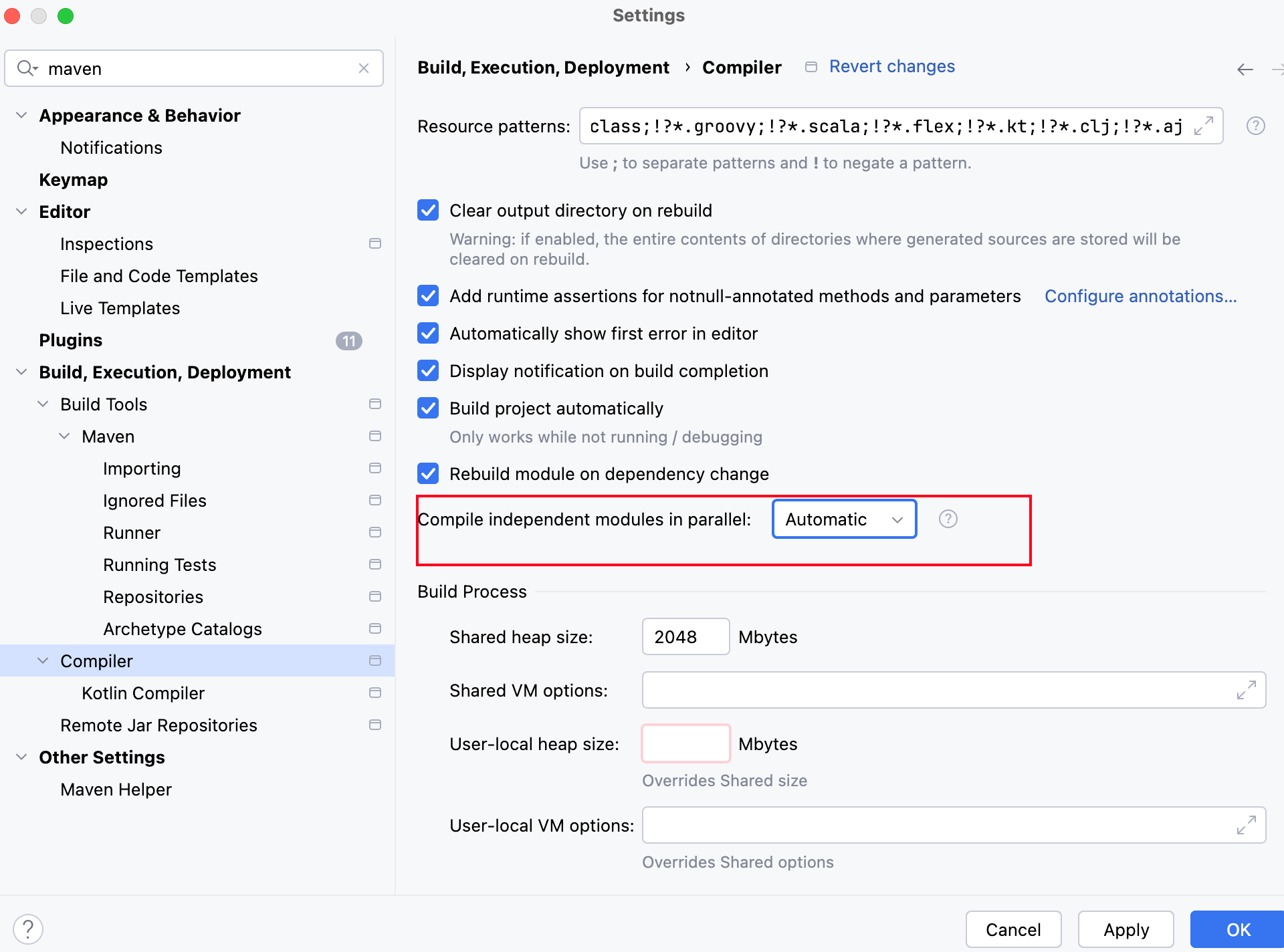Clear the maven search field with X icon
The image size is (1284, 952).
click(x=364, y=68)
